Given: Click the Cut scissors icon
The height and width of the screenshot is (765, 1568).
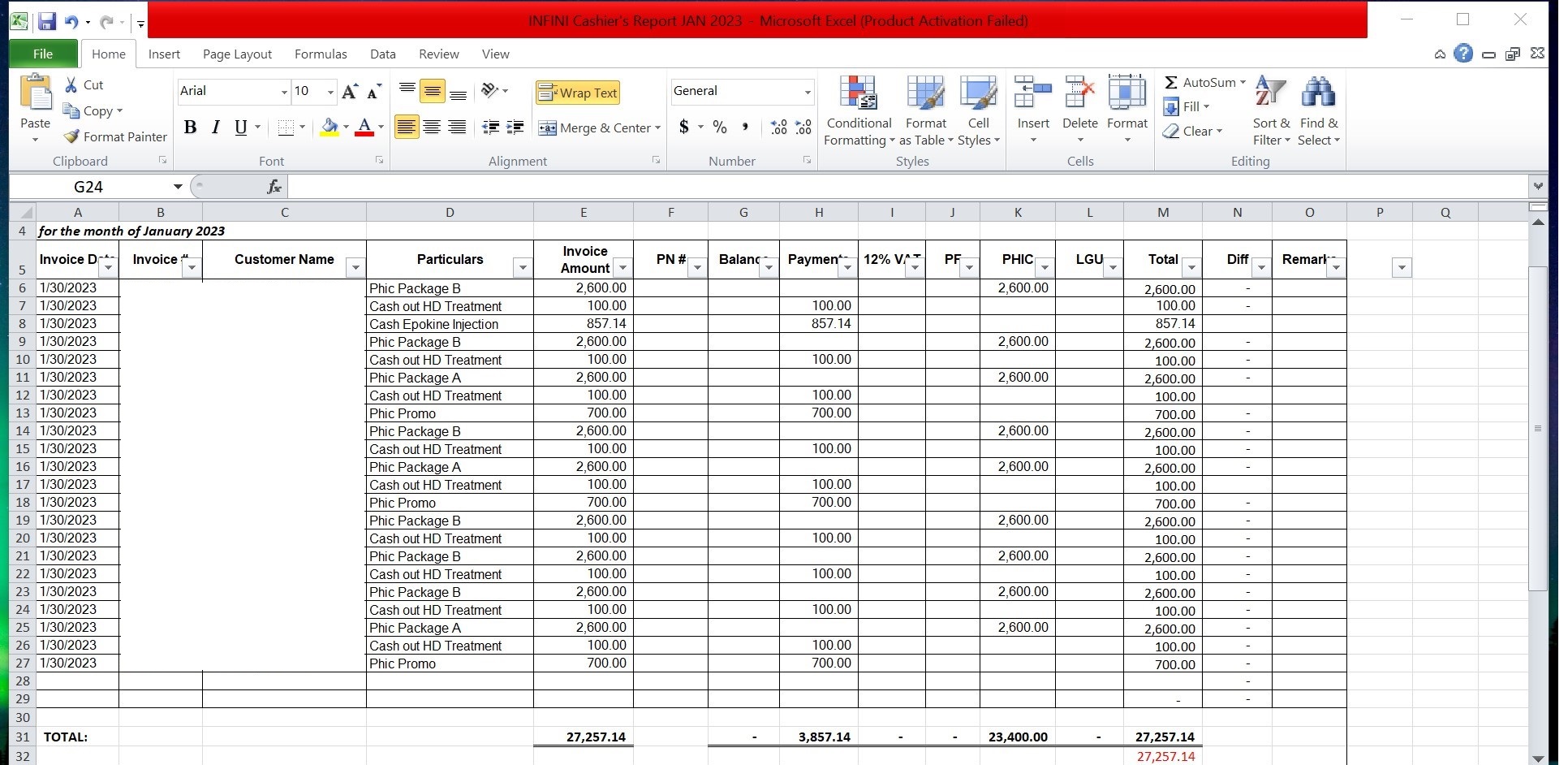Looking at the screenshot, I should click(x=71, y=84).
